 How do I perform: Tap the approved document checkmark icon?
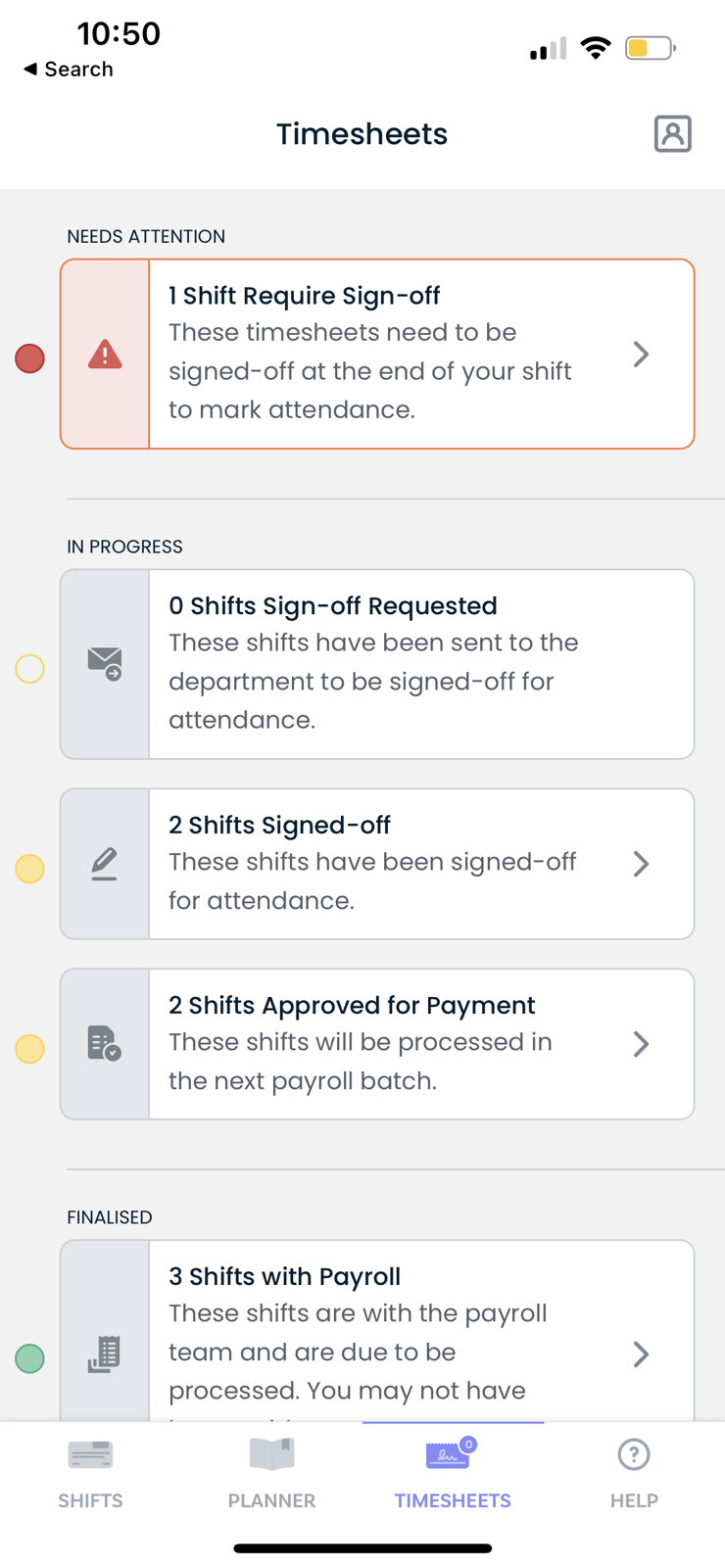105,1044
